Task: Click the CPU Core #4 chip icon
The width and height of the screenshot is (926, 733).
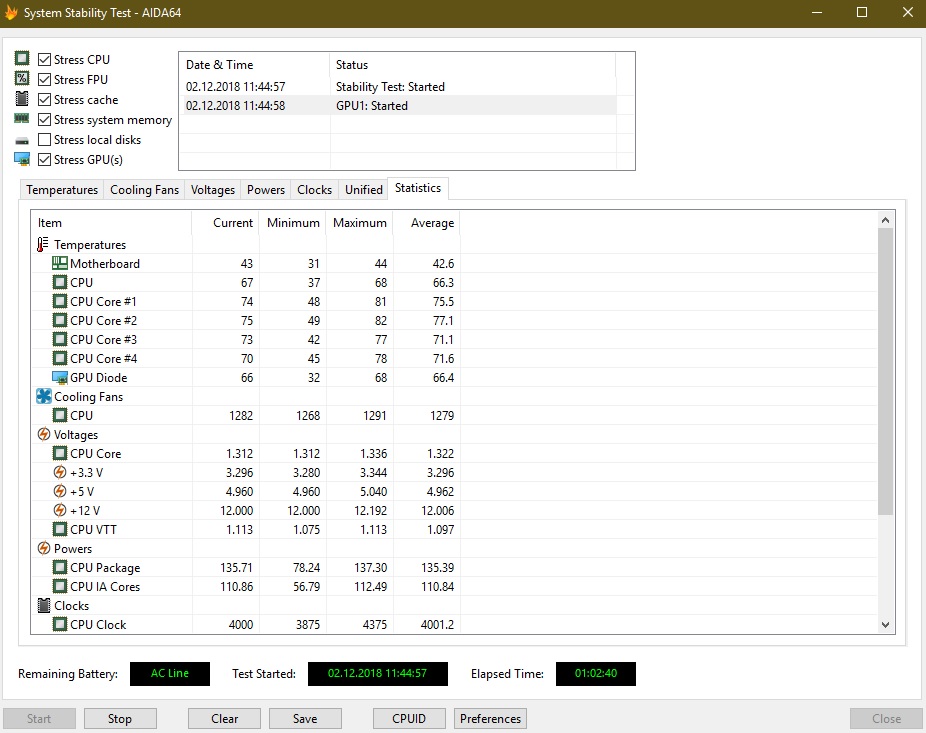Action: (x=60, y=358)
